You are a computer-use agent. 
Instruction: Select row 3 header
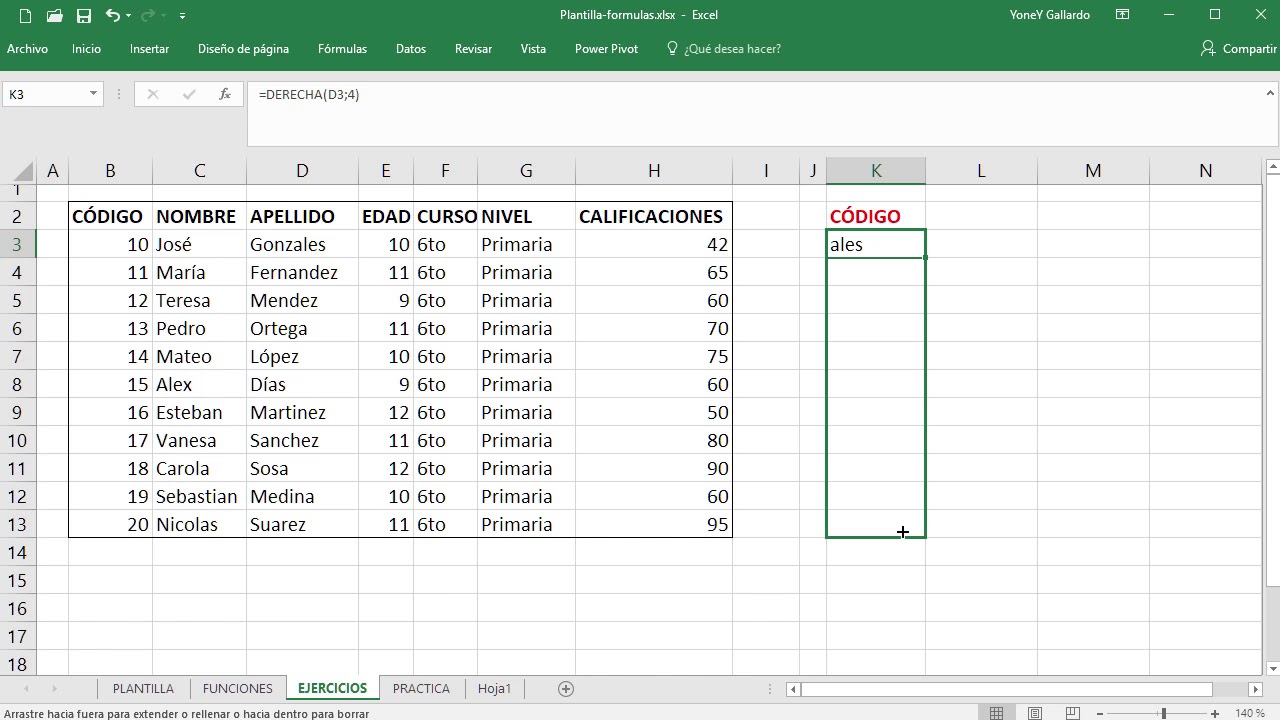[17, 244]
